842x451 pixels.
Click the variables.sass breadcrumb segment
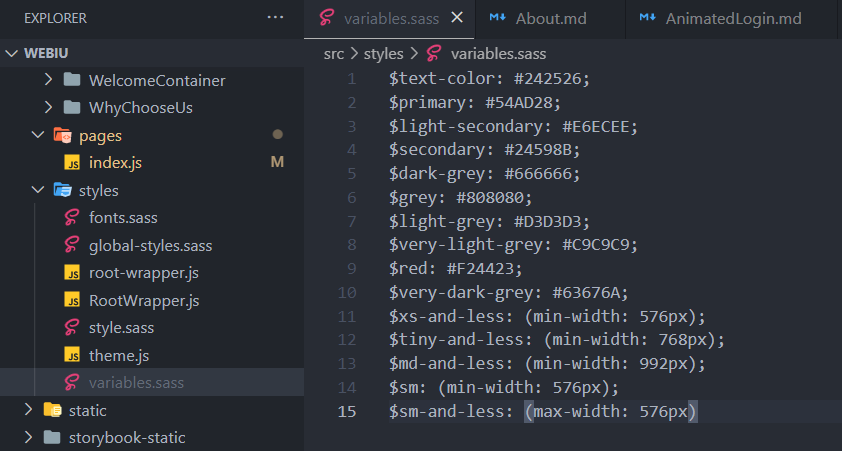[x=498, y=54]
